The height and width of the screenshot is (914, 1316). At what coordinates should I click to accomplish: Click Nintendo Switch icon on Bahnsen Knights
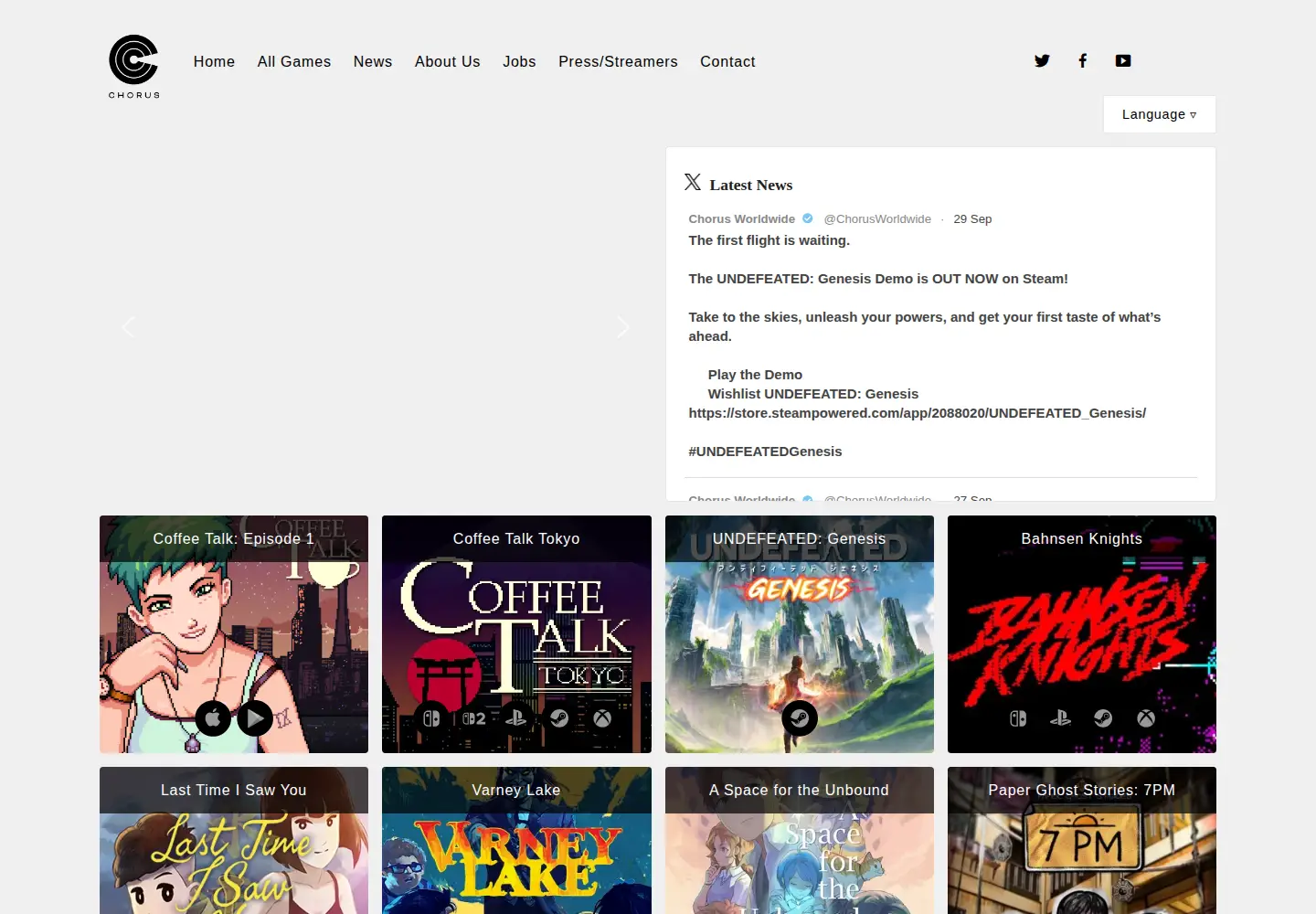click(1018, 718)
